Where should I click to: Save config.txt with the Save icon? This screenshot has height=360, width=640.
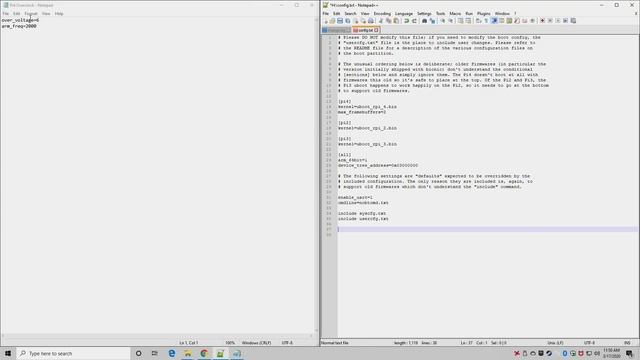(340, 20)
